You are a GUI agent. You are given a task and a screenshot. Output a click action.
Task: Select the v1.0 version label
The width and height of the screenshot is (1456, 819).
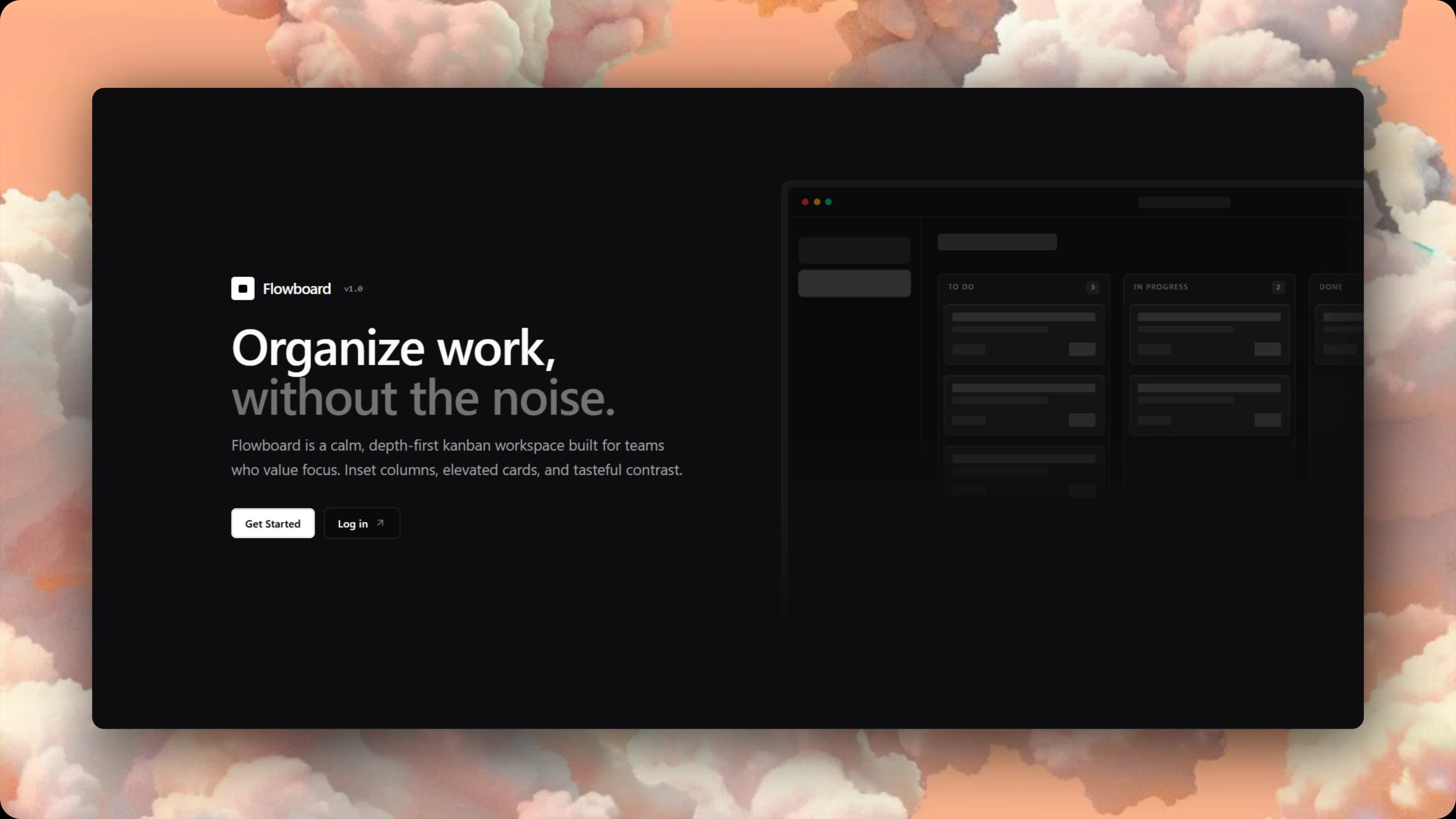point(353,289)
